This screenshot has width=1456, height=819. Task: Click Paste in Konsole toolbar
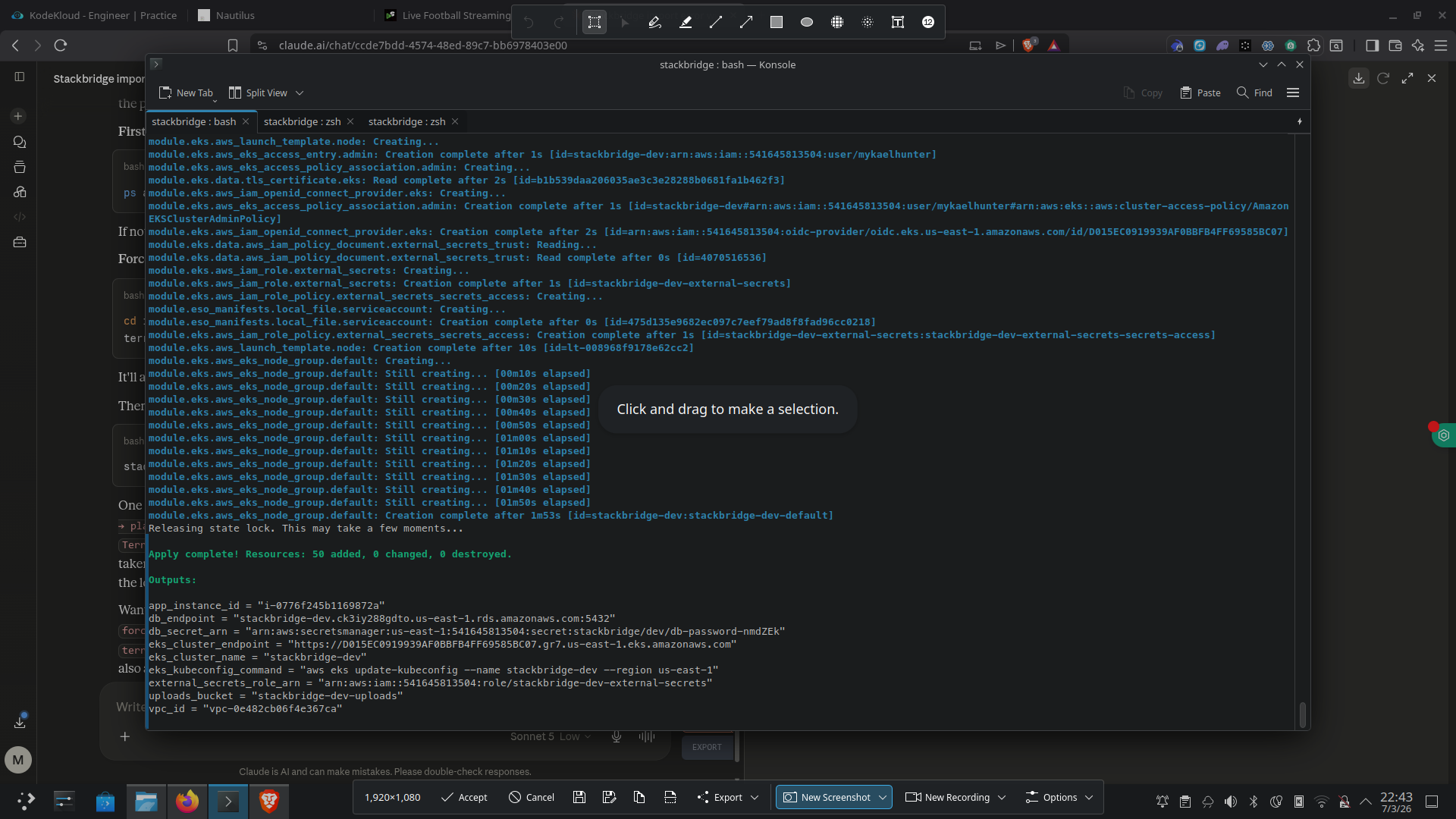(1200, 93)
